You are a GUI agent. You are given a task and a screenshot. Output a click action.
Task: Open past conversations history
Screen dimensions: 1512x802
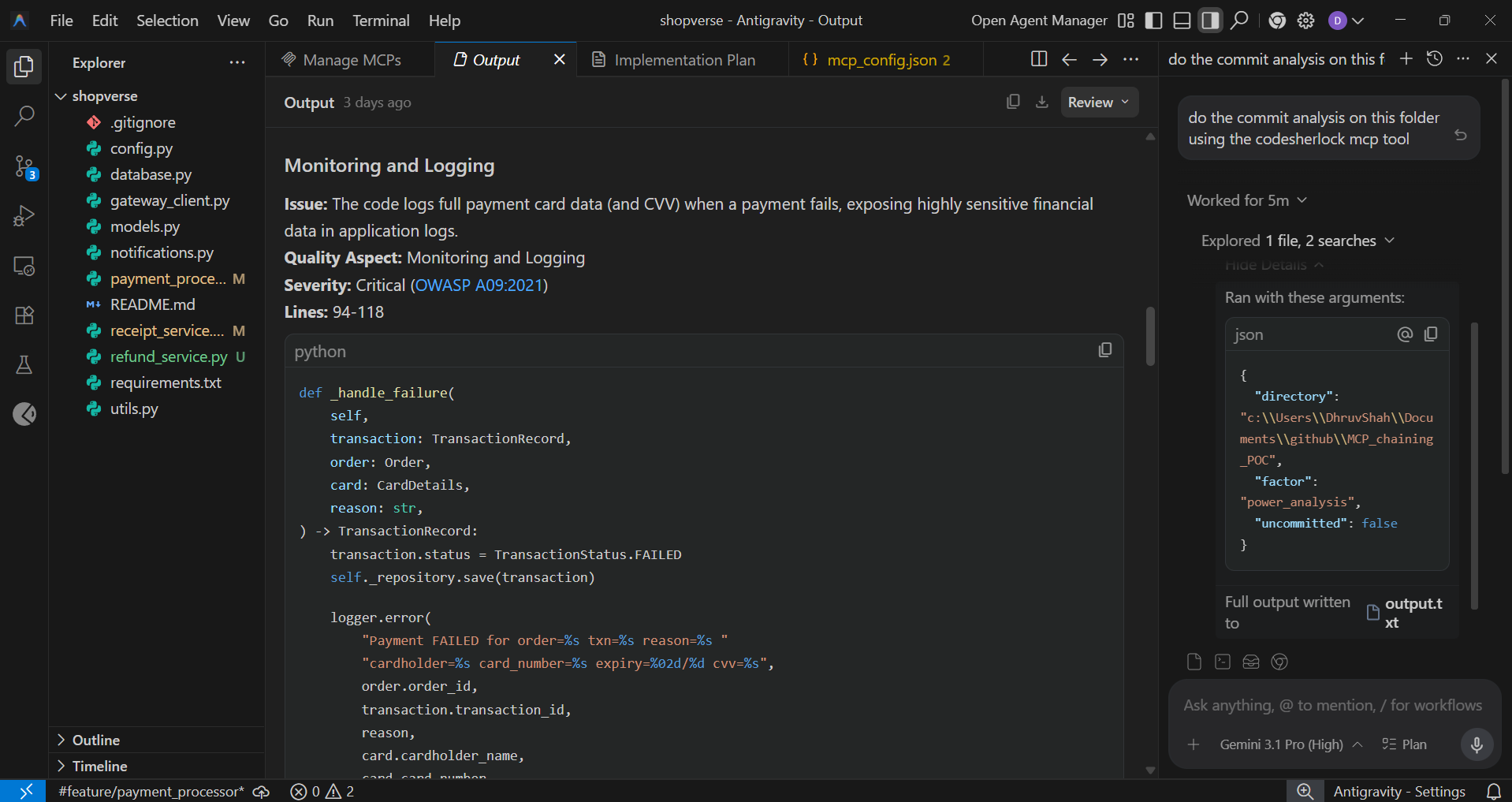point(1435,58)
